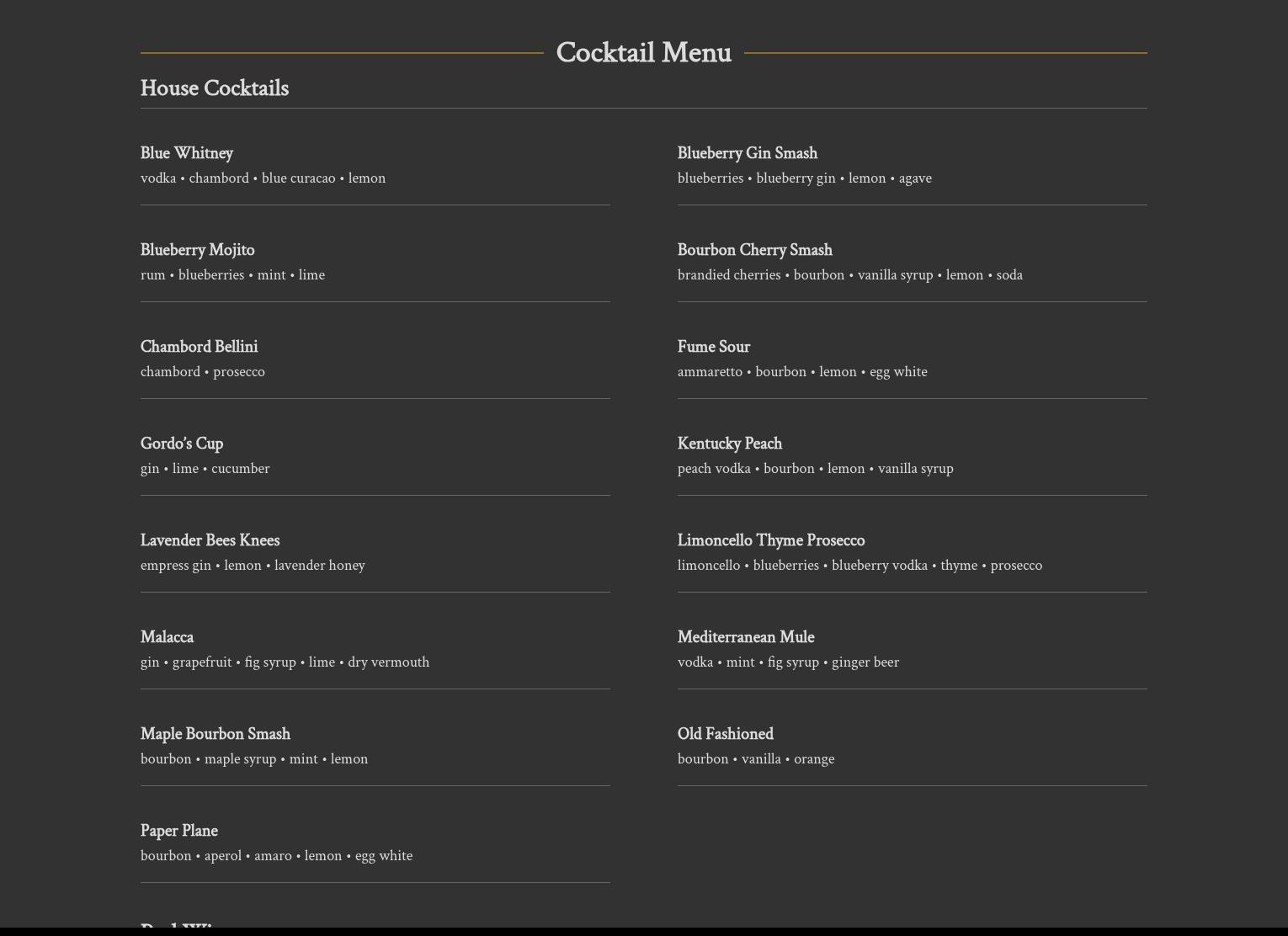Click the Maple Bourbon Smash name
The width and height of the screenshot is (1288, 936).
pos(216,734)
